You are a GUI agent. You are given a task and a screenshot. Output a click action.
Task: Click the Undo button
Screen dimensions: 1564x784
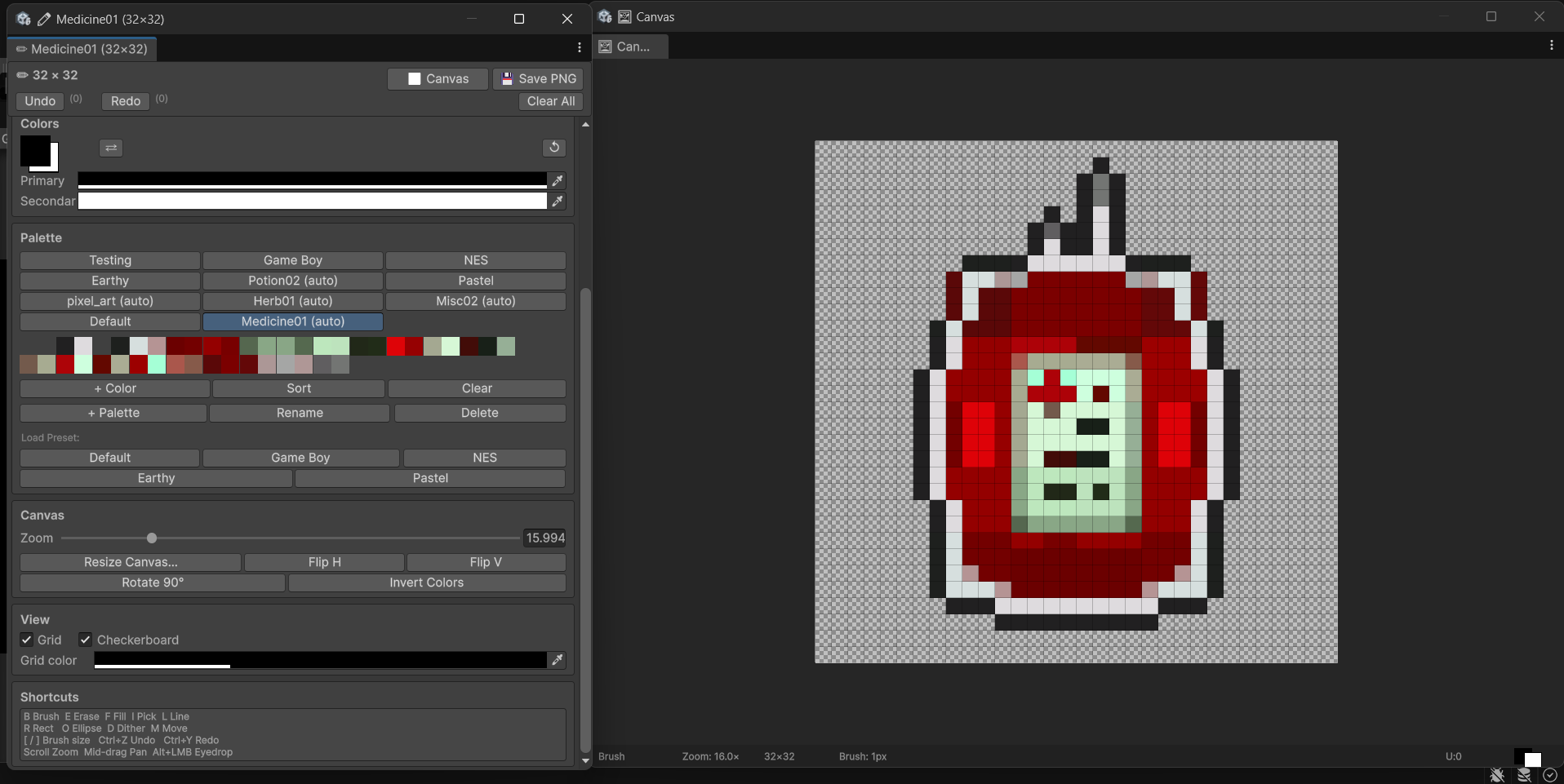pos(40,101)
